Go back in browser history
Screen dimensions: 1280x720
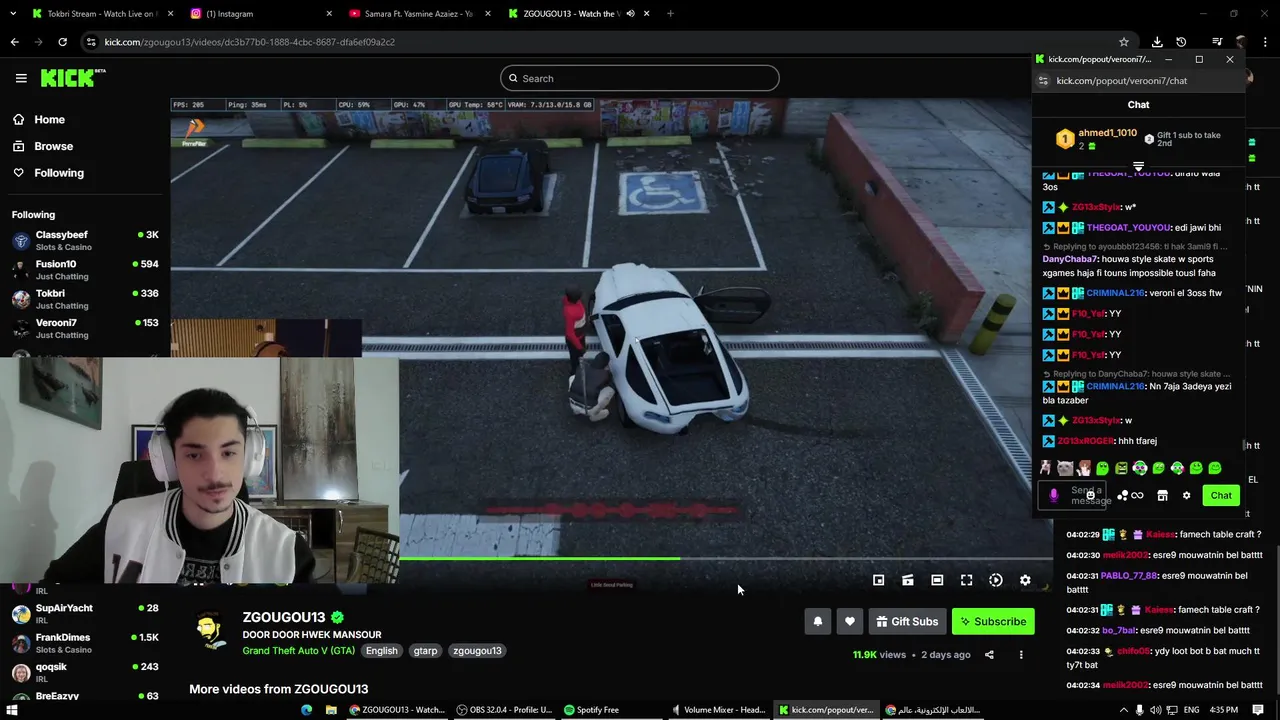(x=14, y=42)
